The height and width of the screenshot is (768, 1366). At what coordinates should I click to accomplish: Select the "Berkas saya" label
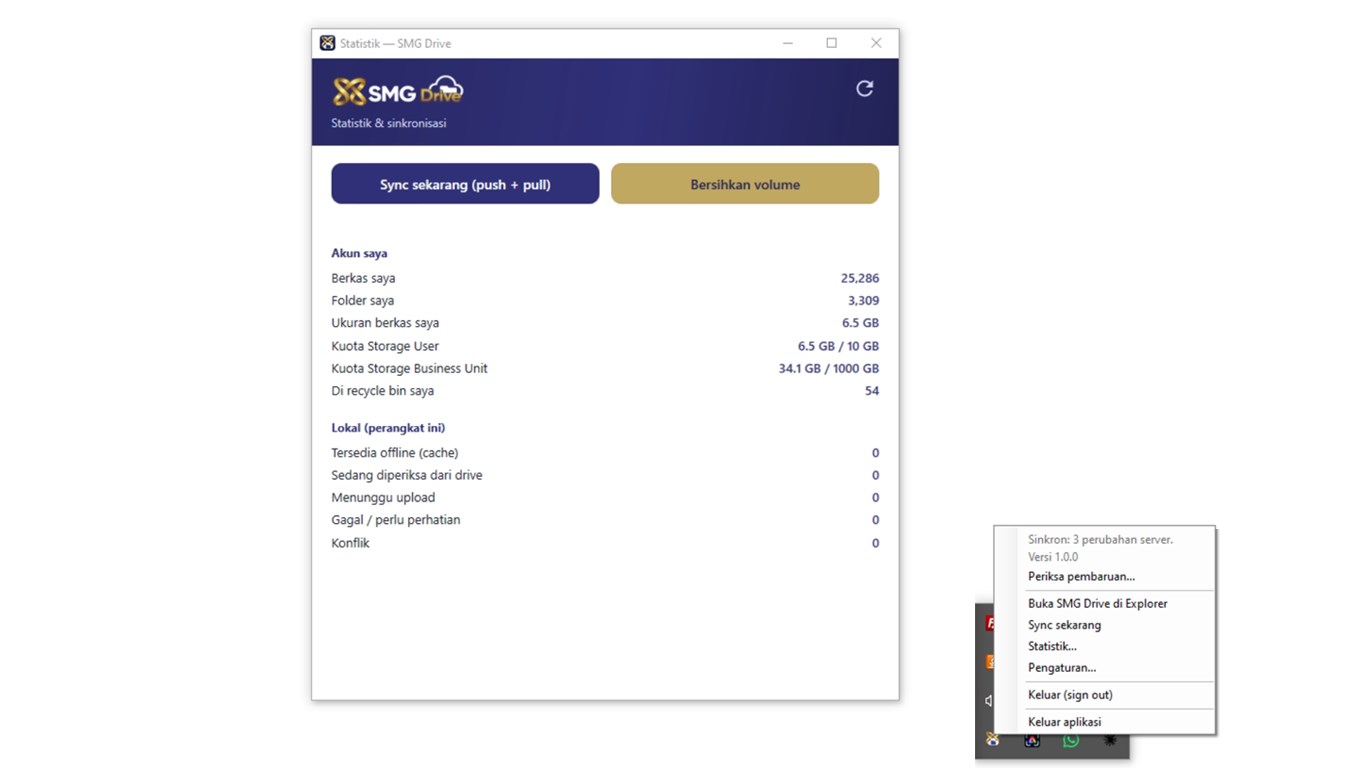pos(363,278)
